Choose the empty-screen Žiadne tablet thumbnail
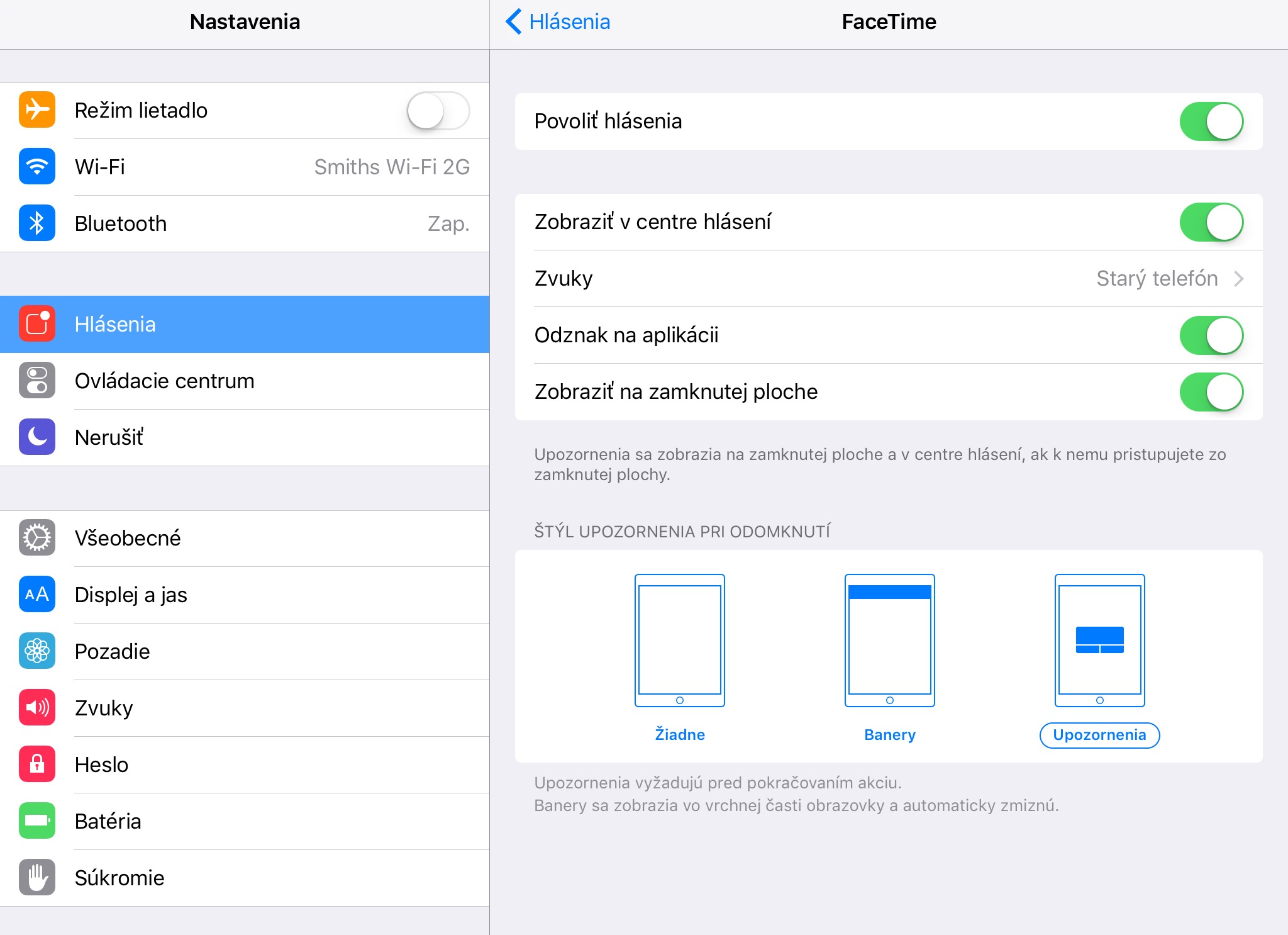 (x=680, y=641)
